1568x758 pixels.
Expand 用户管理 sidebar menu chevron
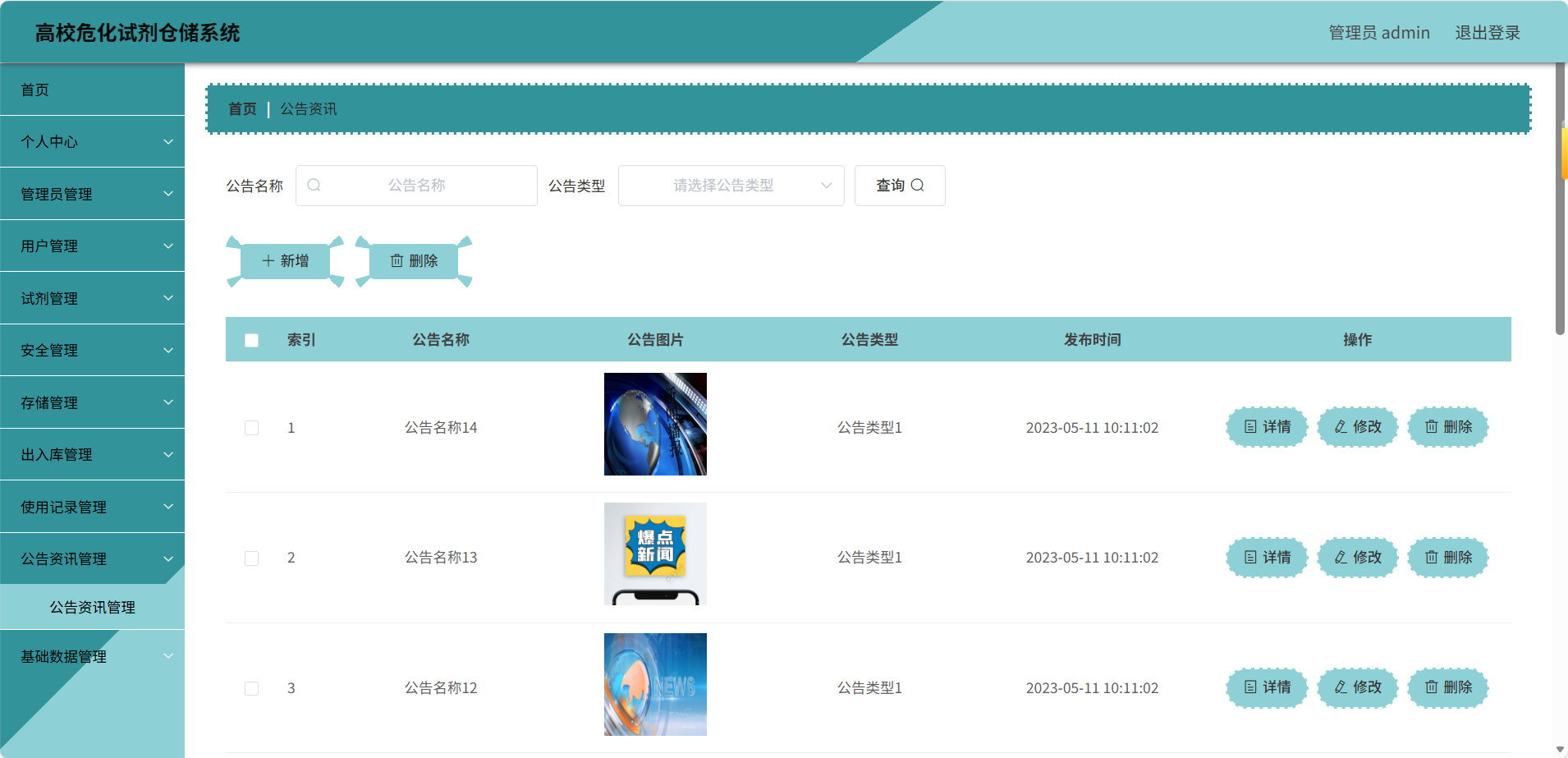click(168, 246)
